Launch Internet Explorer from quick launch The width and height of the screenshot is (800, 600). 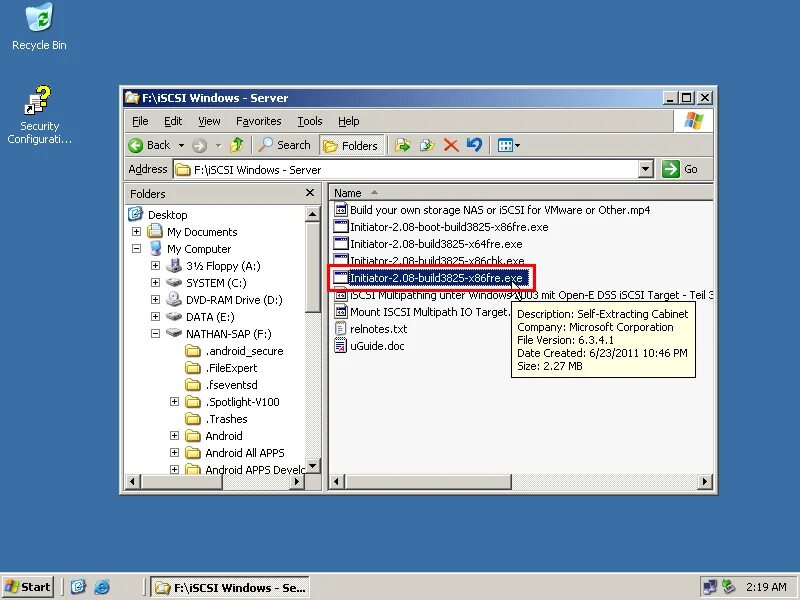tap(102, 587)
